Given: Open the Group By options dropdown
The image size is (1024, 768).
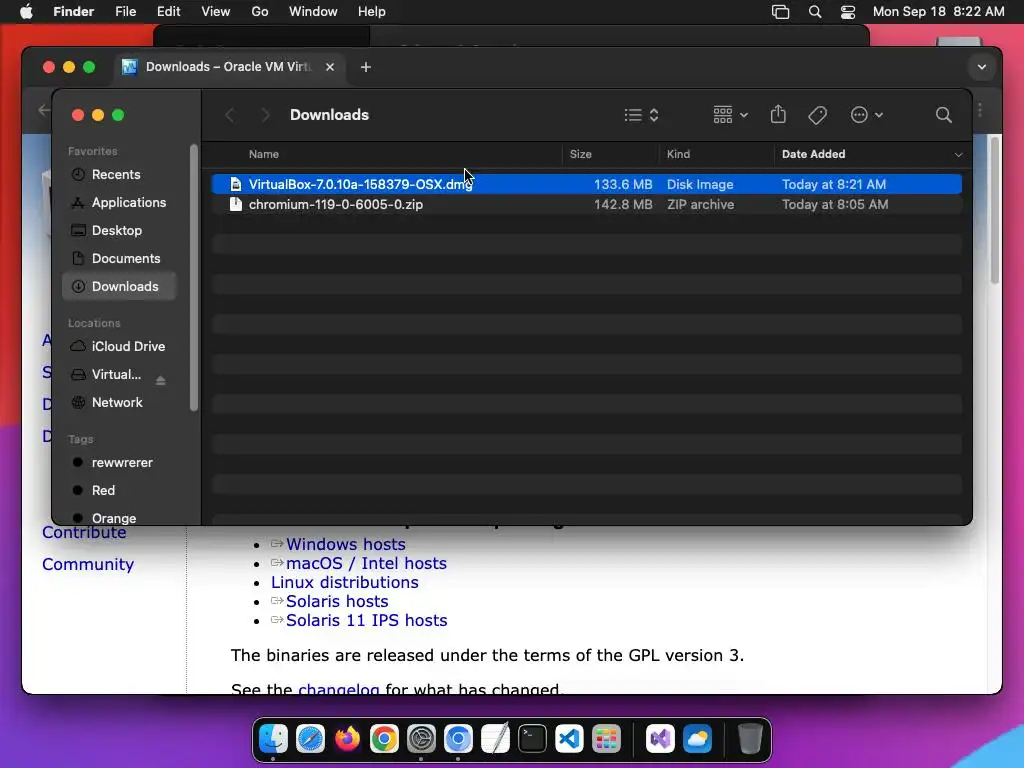Looking at the screenshot, I should [x=730, y=116].
